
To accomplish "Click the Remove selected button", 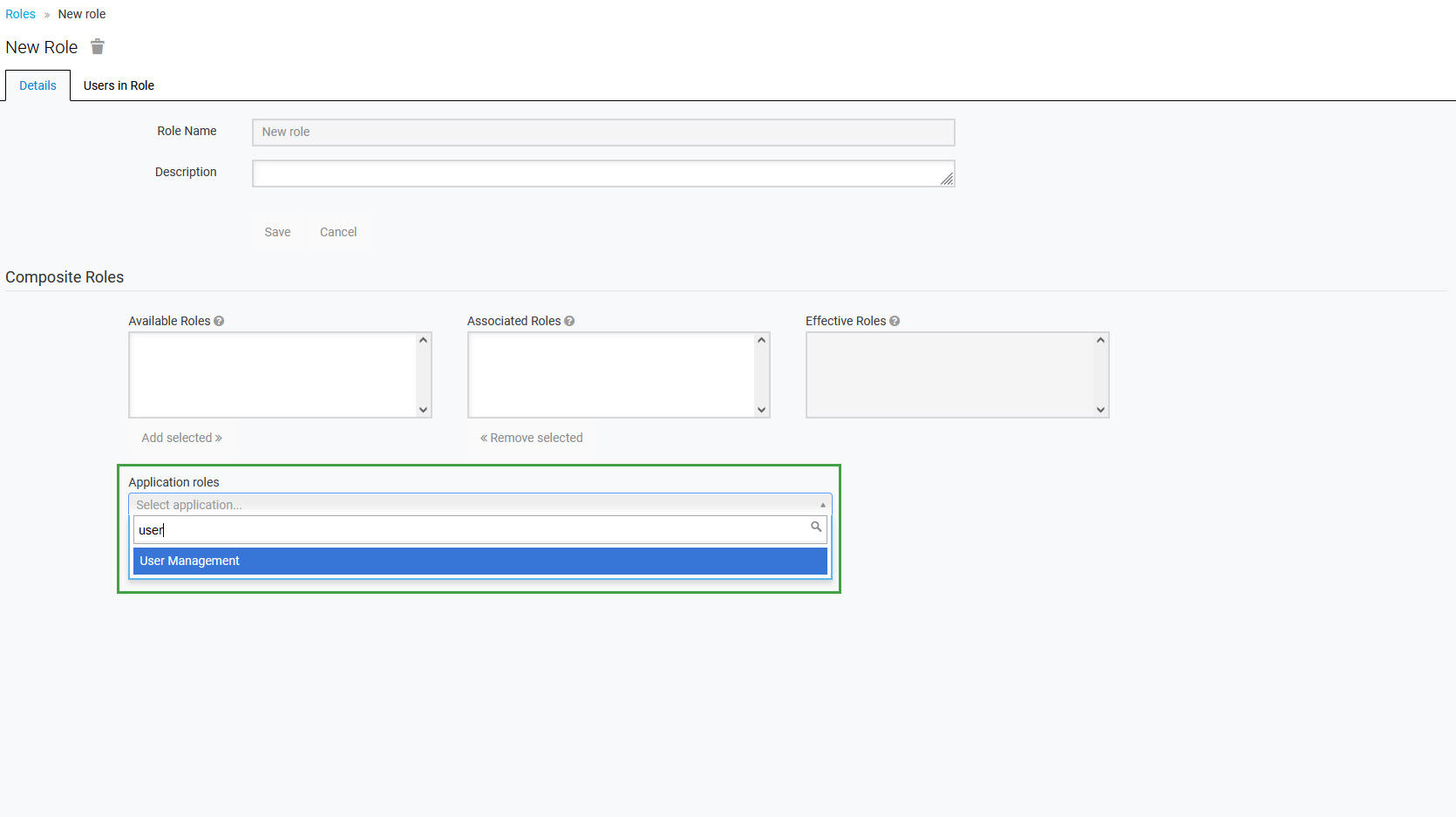I will click(531, 438).
